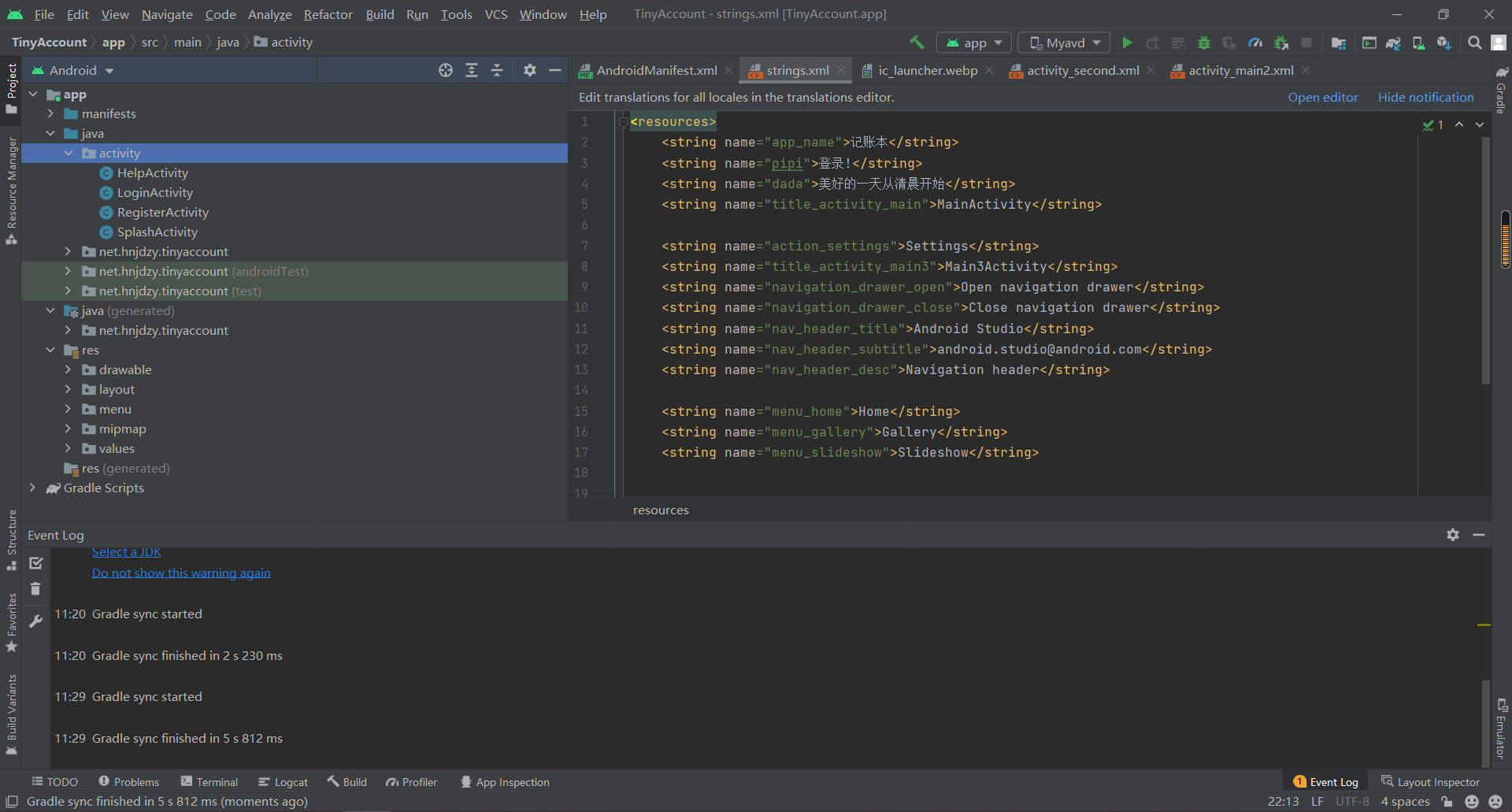Screen dimensions: 1512x812
Task: Open the SDK Manager icon
Action: pos(1443,43)
